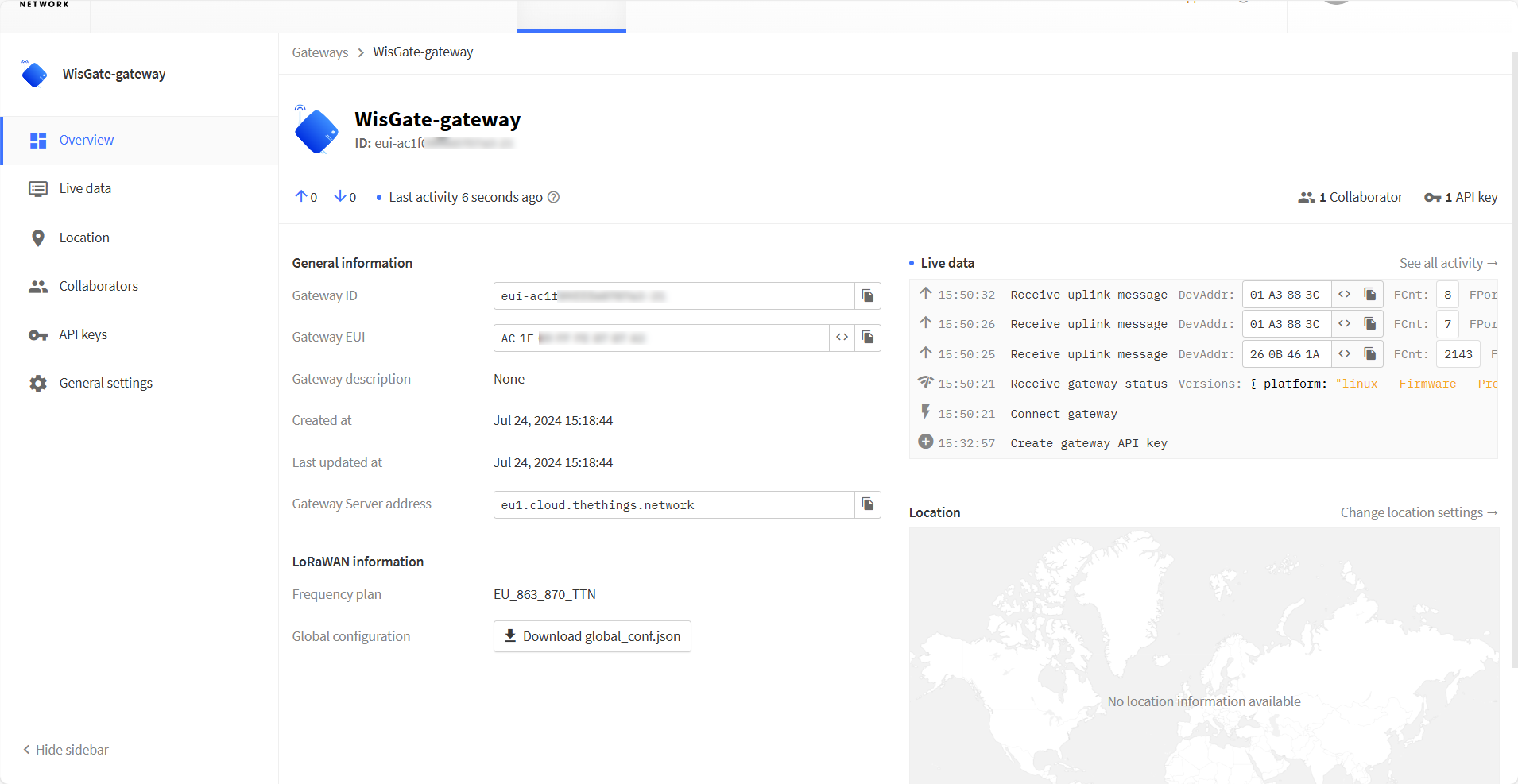Screen dimensions: 1518x784
Task: Open the 1 Collaborator link
Action: (x=1350, y=197)
